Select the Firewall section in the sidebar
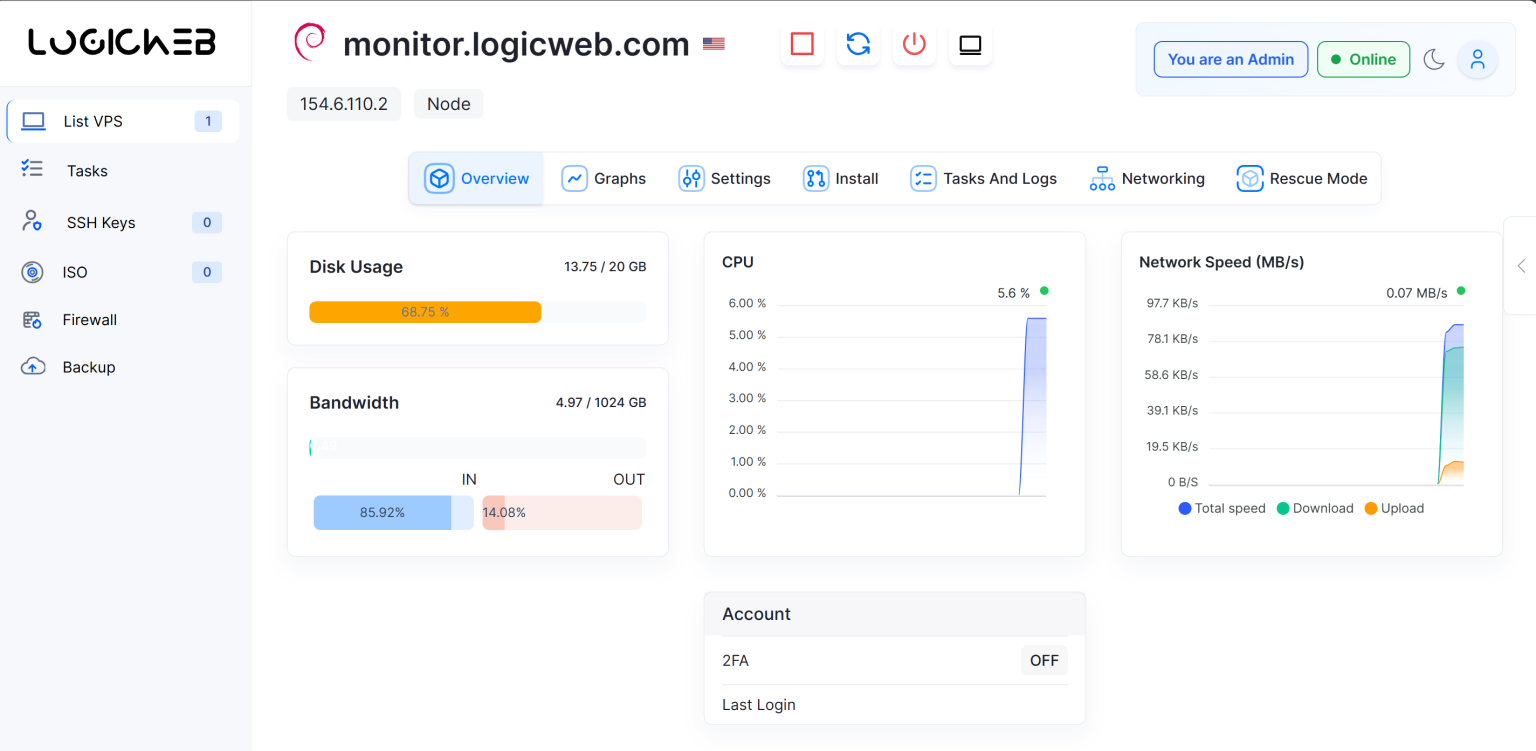Image resolution: width=1536 pixels, height=751 pixels. (x=90, y=319)
